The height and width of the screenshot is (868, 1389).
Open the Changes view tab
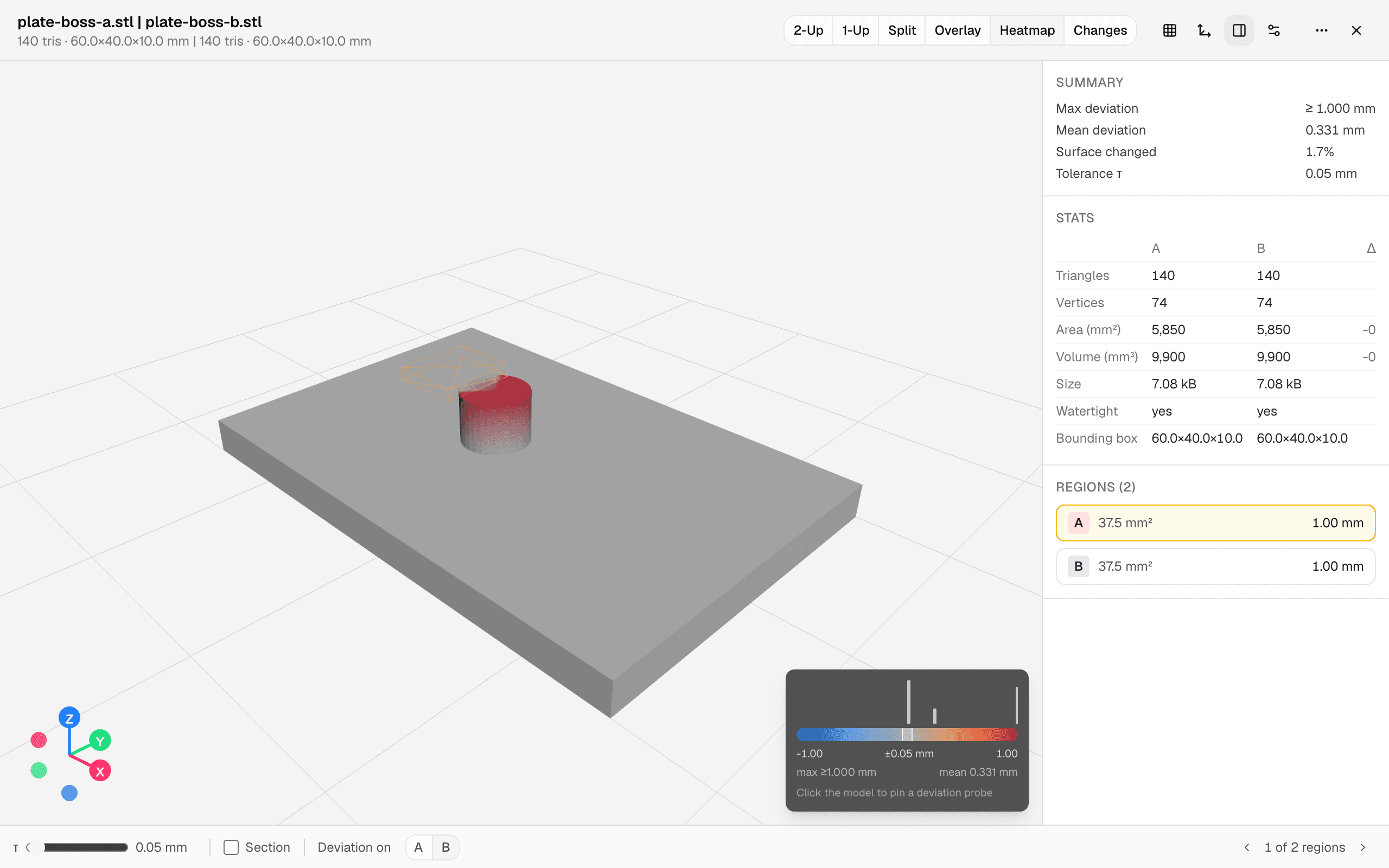[1100, 30]
